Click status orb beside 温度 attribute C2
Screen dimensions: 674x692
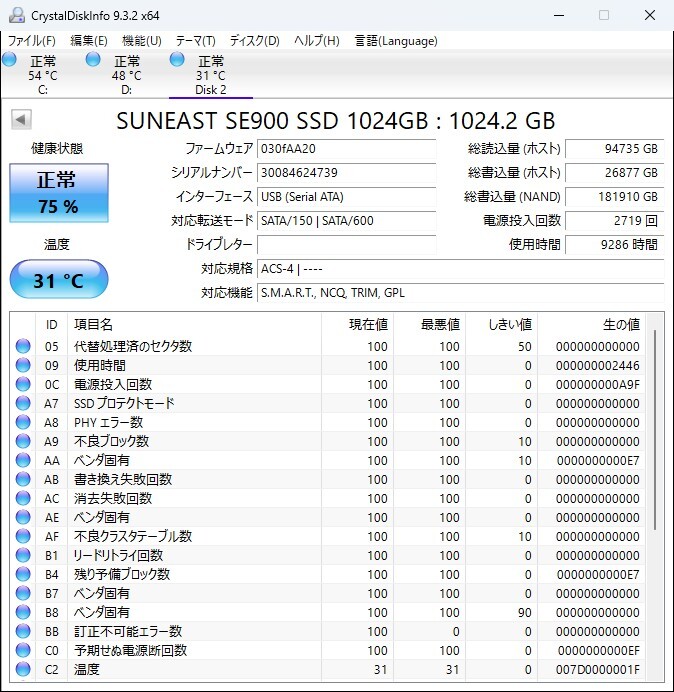click(23, 669)
